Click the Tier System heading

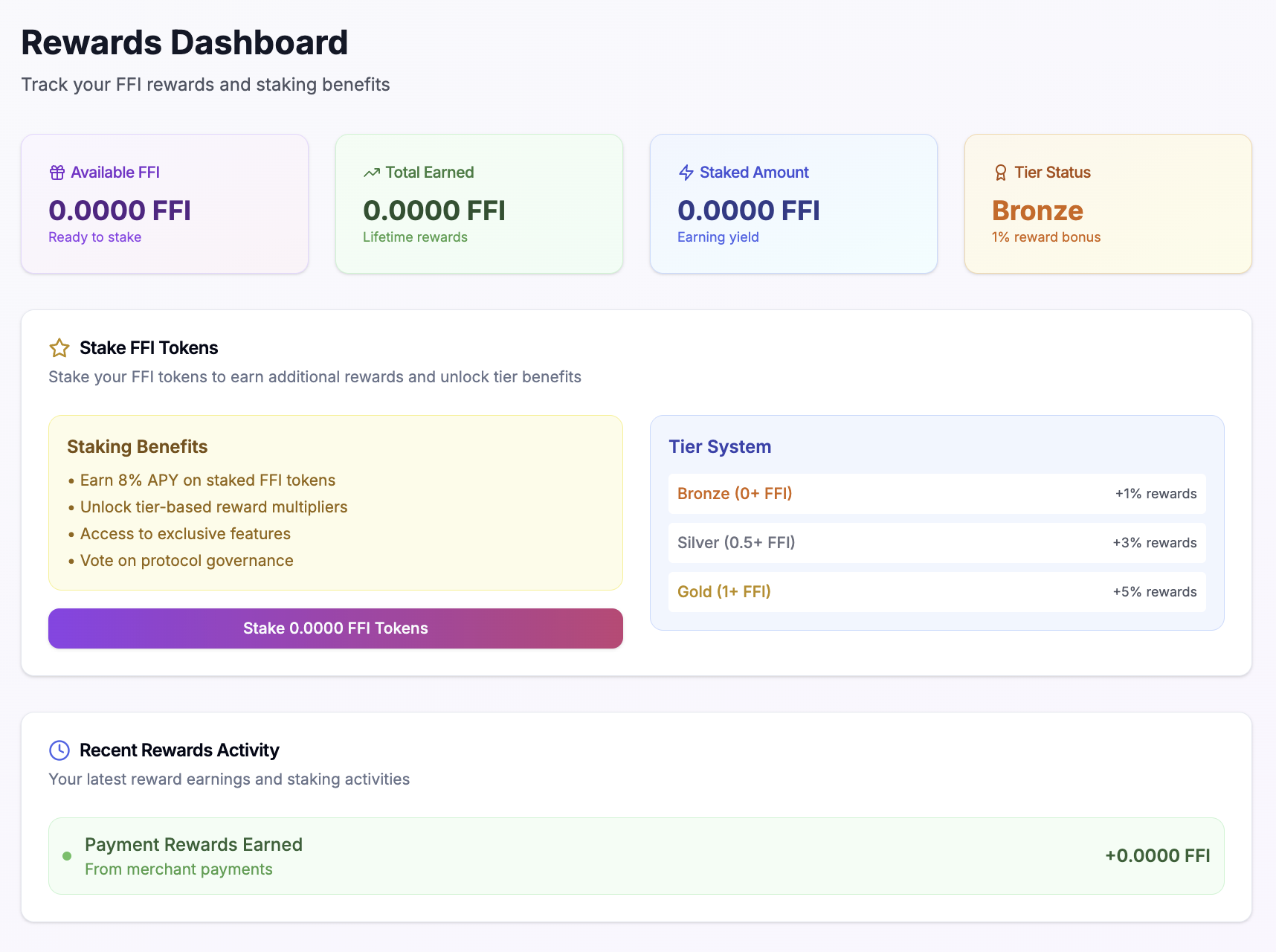pyautogui.click(x=720, y=447)
